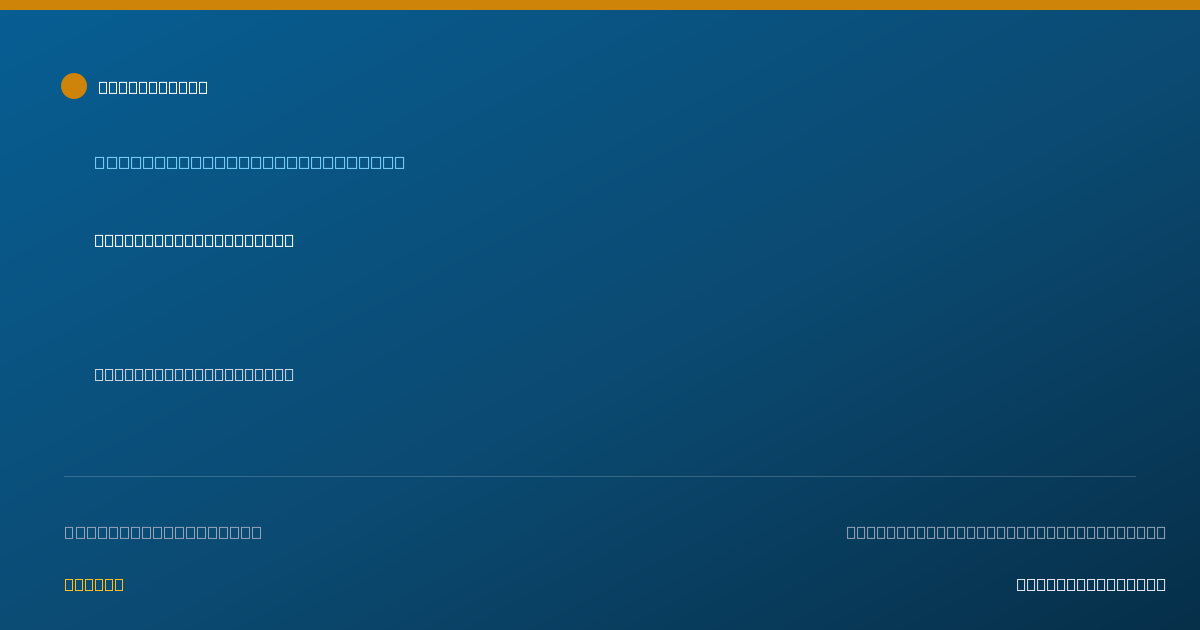This screenshot has height=630, width=1200.
Task: Click the gray footer text on the left
Action: [x=163, y=532]
